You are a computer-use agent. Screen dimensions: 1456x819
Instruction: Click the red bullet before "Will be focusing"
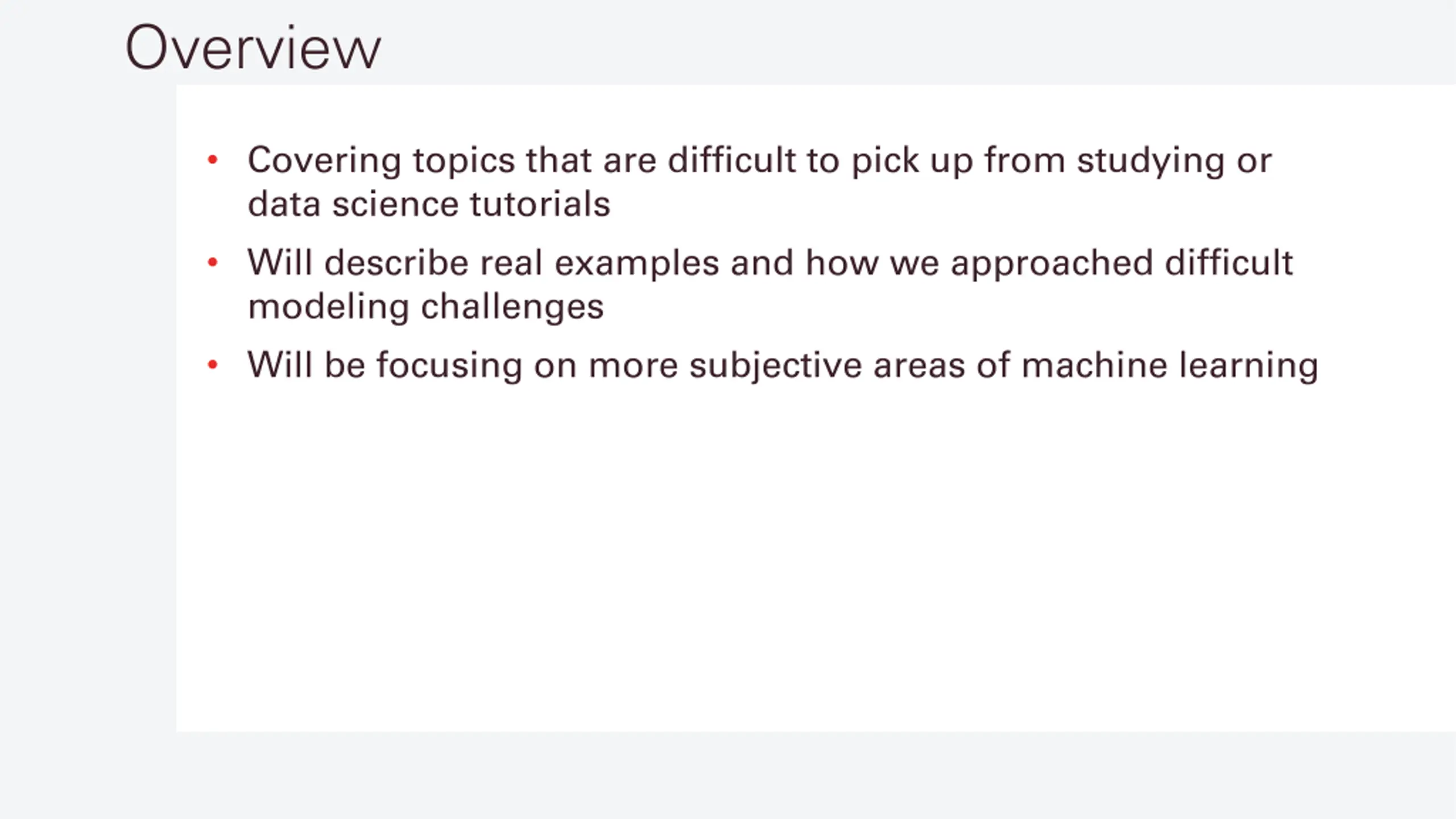[x=213, y=364]
